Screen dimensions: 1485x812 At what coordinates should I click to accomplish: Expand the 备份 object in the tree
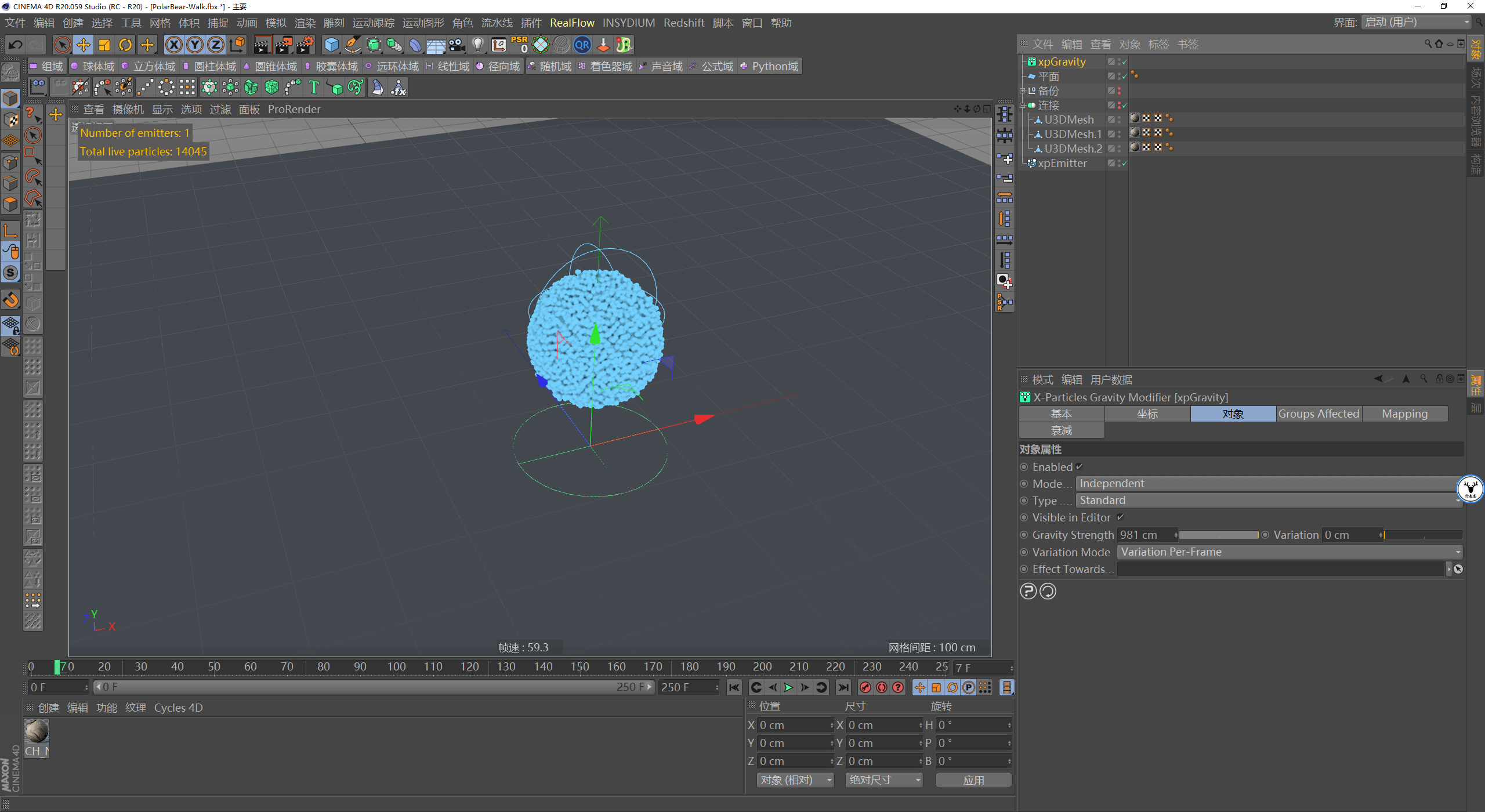point(1023,91)
